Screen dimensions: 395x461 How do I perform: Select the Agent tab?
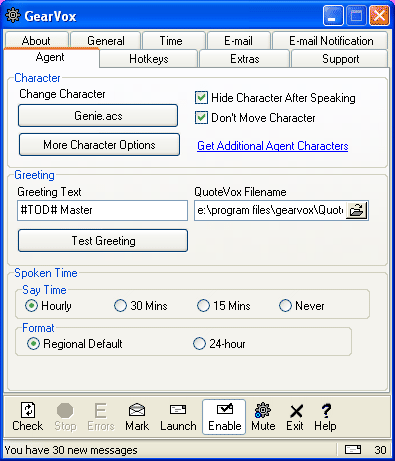coord(50,57)
